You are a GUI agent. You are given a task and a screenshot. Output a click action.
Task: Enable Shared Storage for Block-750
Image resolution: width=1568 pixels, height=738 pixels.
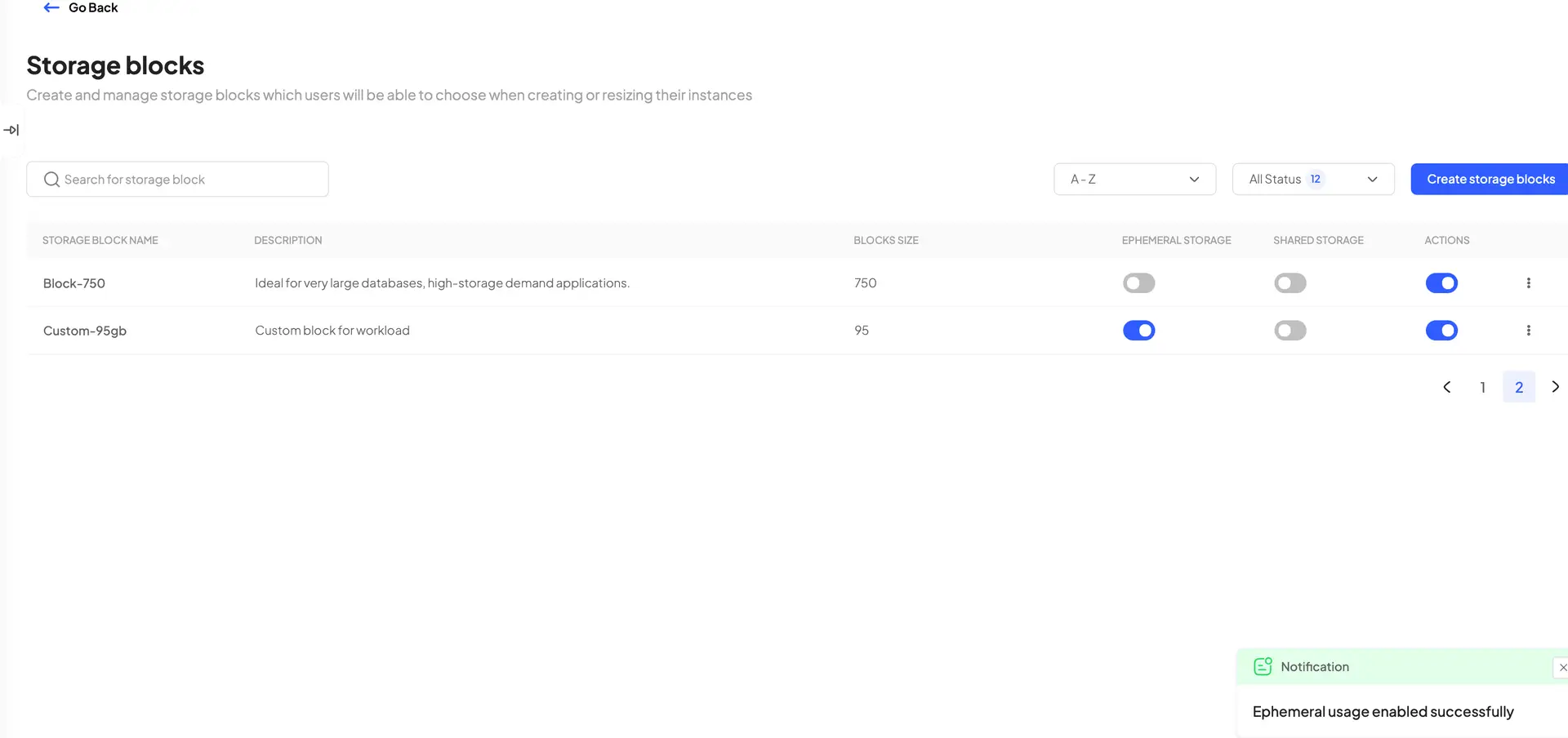pyautogui.click(x=1290, y=282)
